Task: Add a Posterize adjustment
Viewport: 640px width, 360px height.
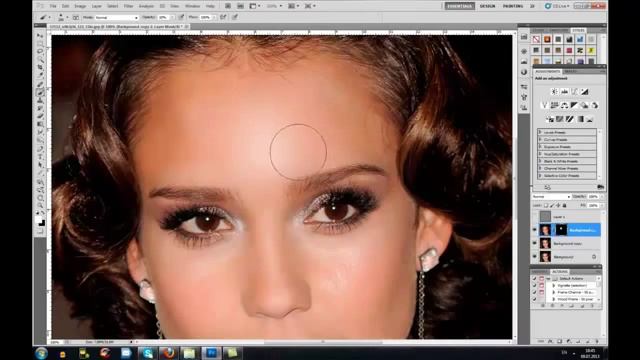Action: (x=560, y=119)
